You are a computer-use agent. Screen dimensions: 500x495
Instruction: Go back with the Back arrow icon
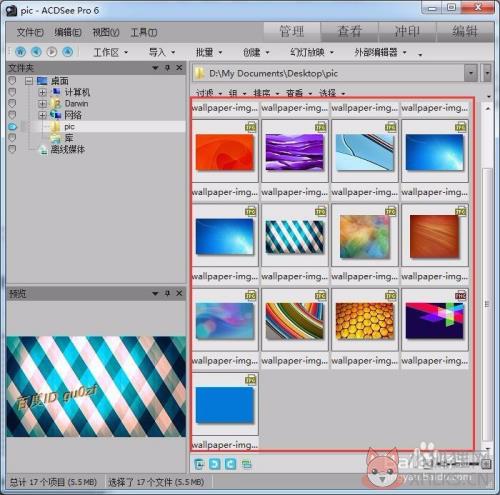[x=36, y=52]
